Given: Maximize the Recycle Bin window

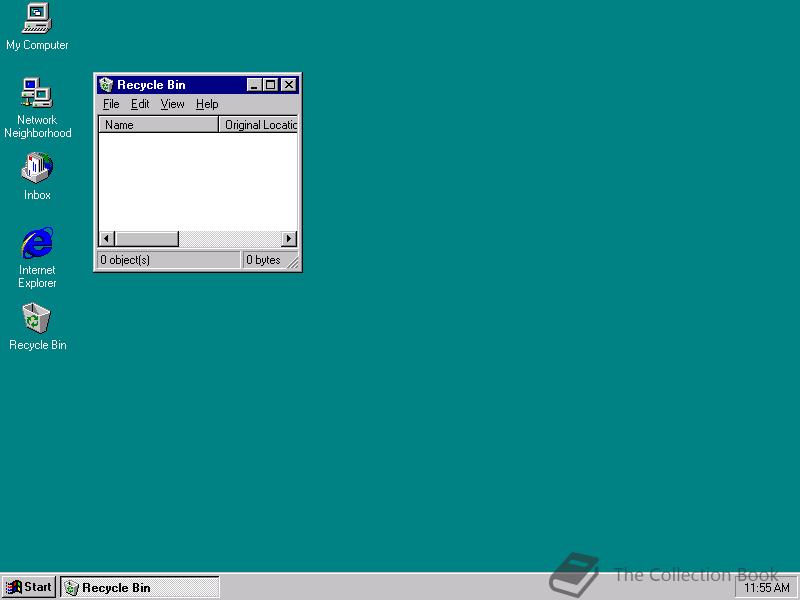Looking at the screenshot, I should click(x=270, y=85).
